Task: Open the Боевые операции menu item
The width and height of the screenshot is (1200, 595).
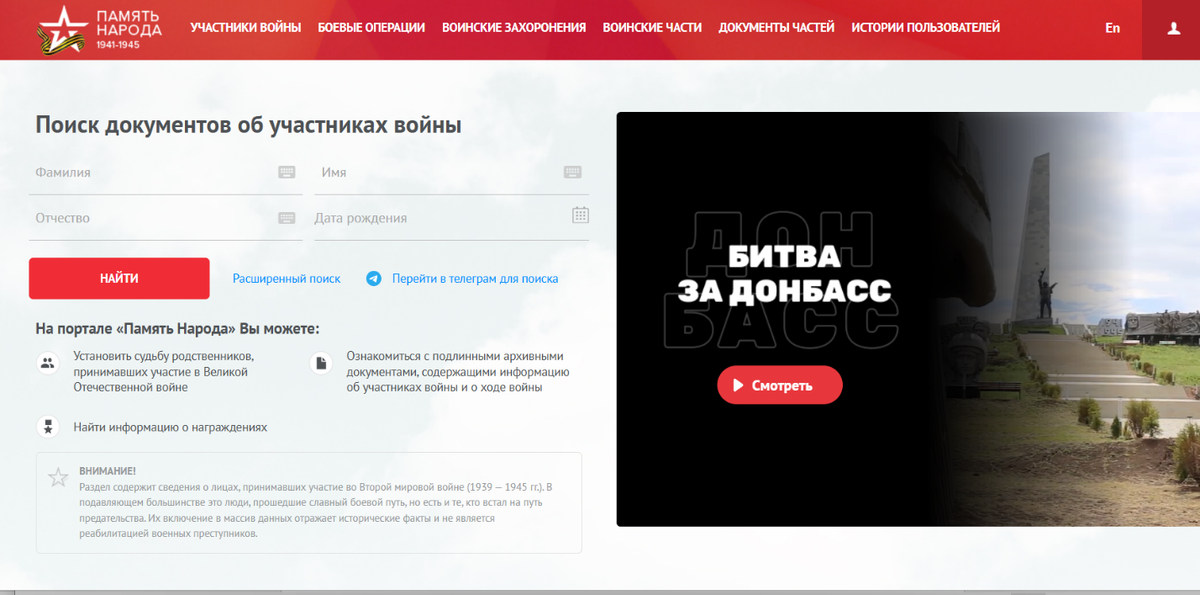Action: tap(371, 28)
